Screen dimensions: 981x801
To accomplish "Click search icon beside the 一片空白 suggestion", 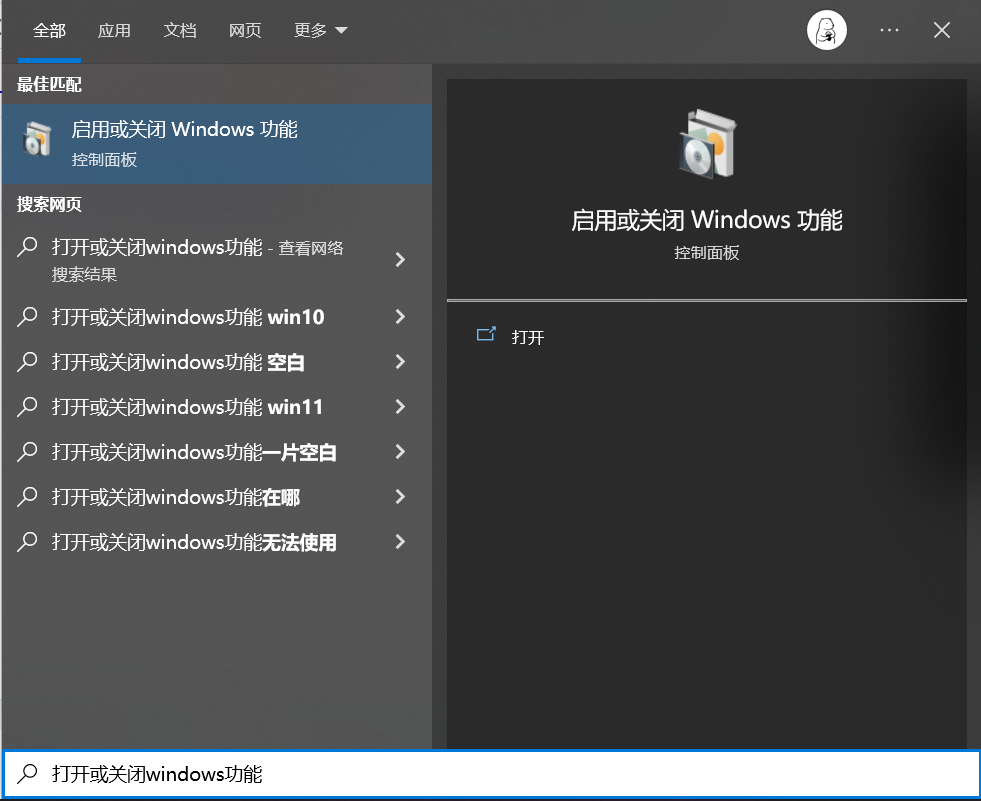I will click(27, 452).
